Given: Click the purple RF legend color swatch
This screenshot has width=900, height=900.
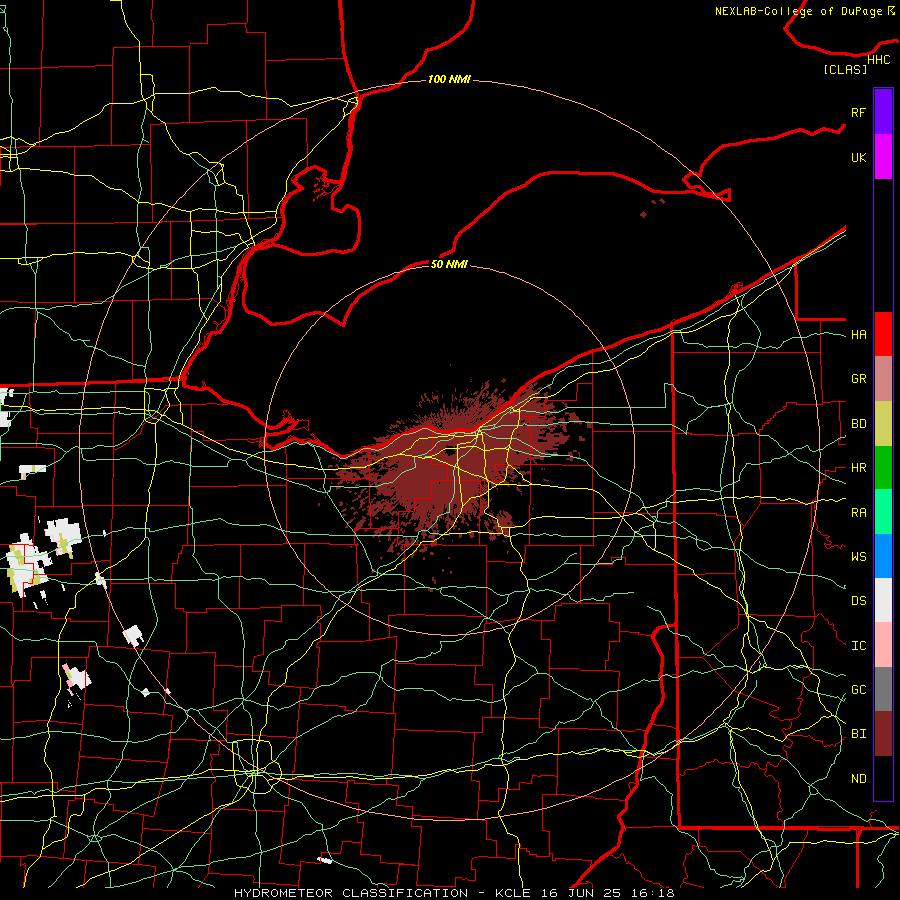Looking at the screenshot, I should (x=883, y=112).
